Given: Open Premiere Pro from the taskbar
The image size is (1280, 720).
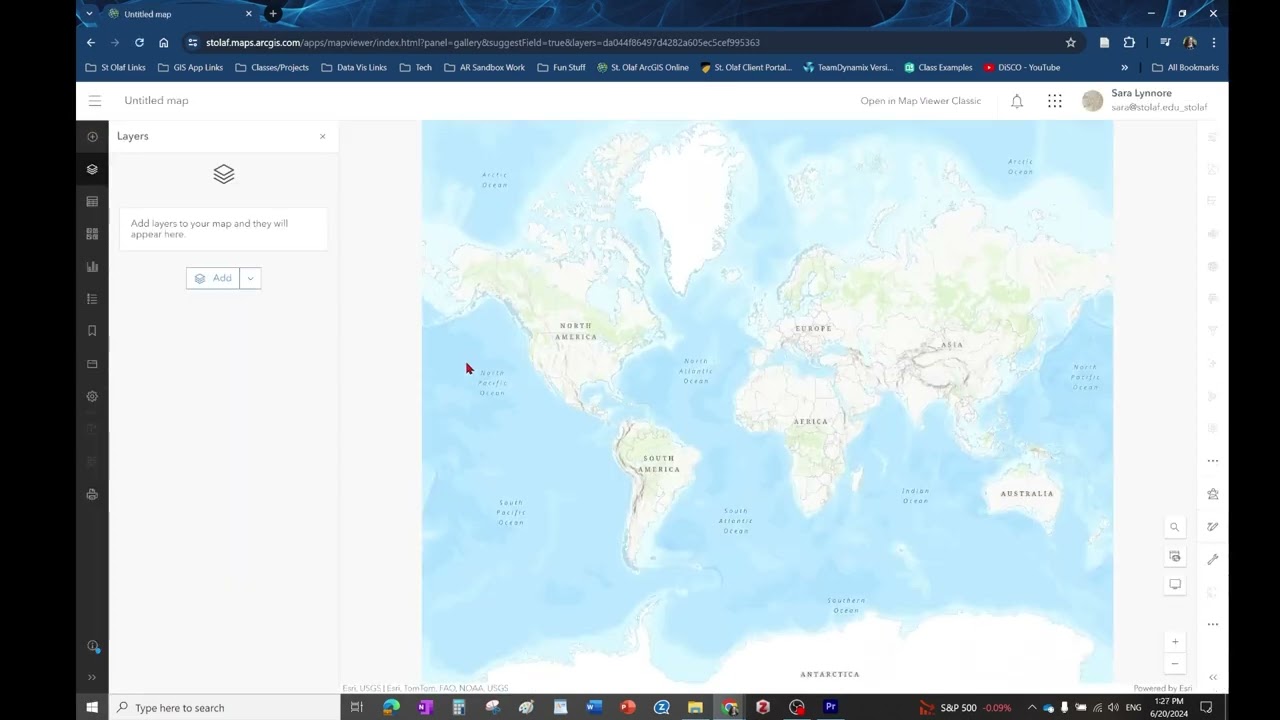Looking at the screenshot, I should tap(830, 707).
